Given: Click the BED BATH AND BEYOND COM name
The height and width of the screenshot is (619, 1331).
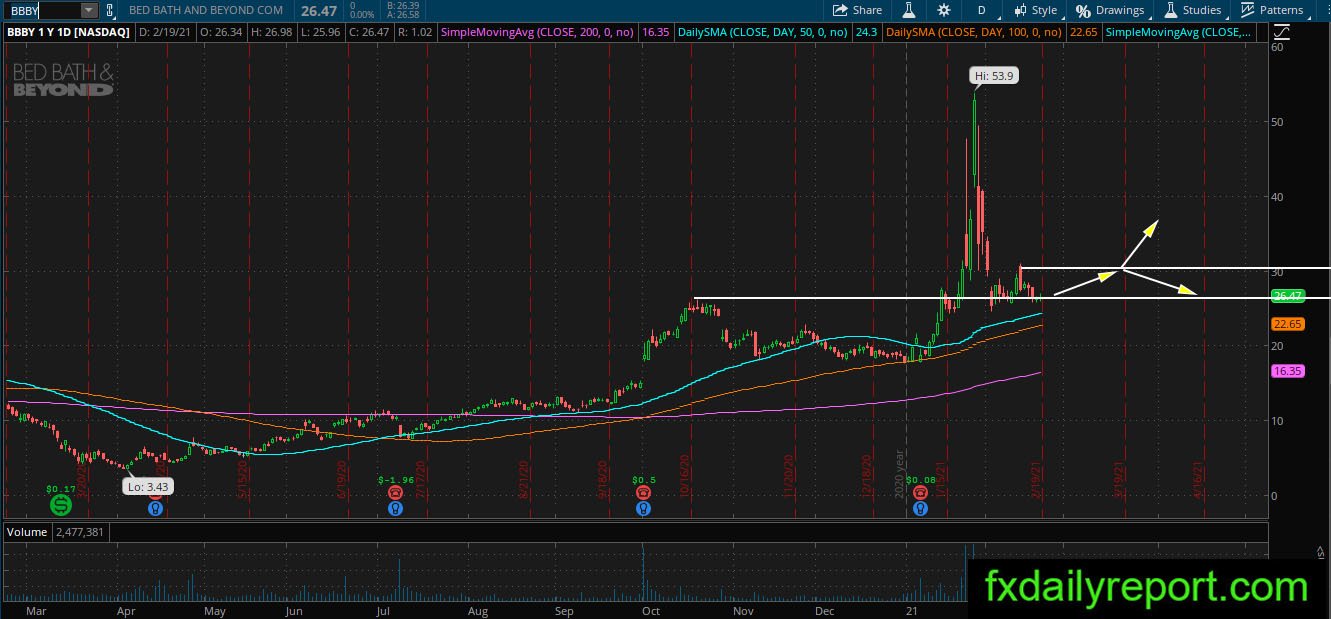Looking at the screenshot, I should [x=206, y=10].
